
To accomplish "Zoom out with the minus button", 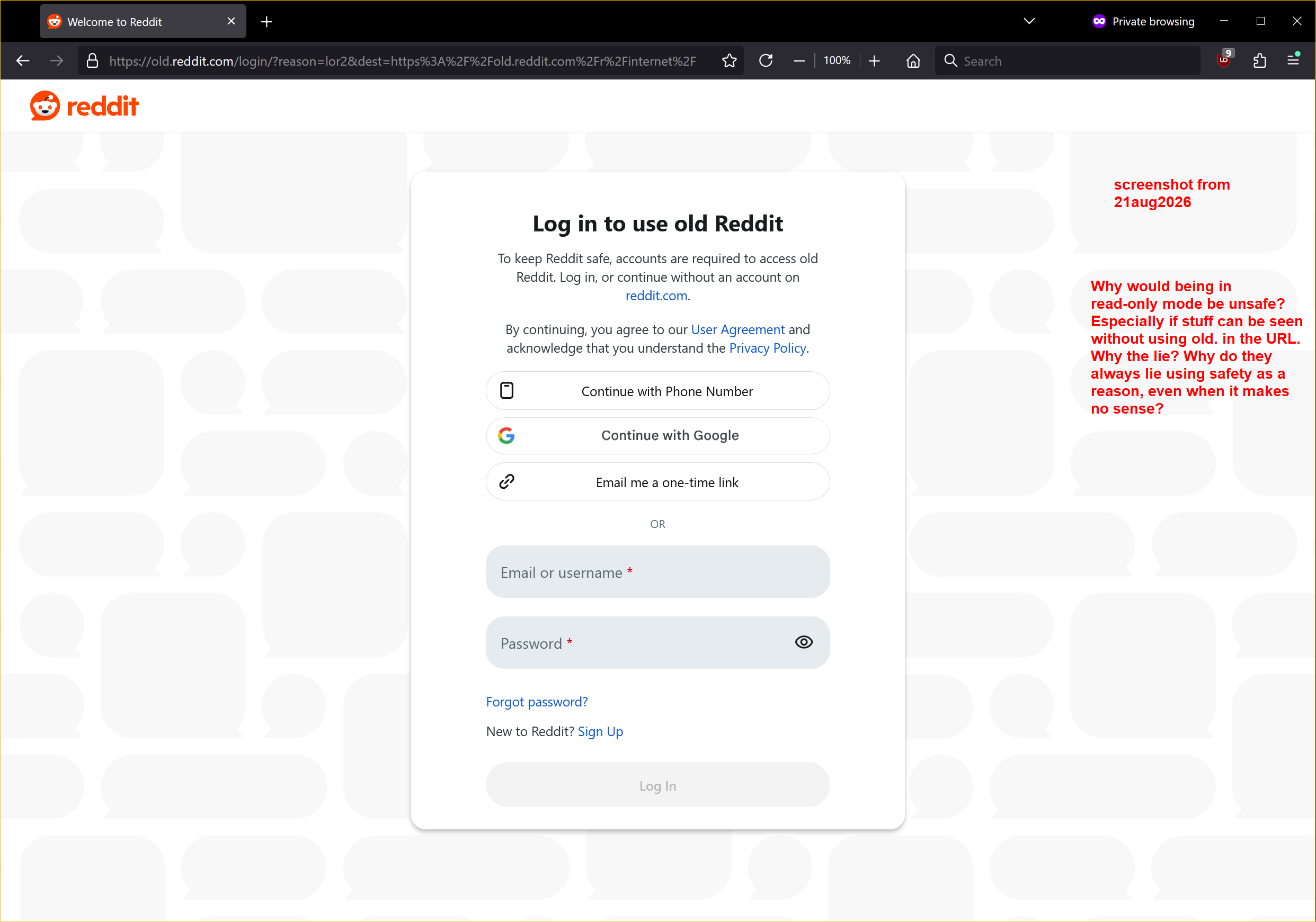I will coord(799,61).
